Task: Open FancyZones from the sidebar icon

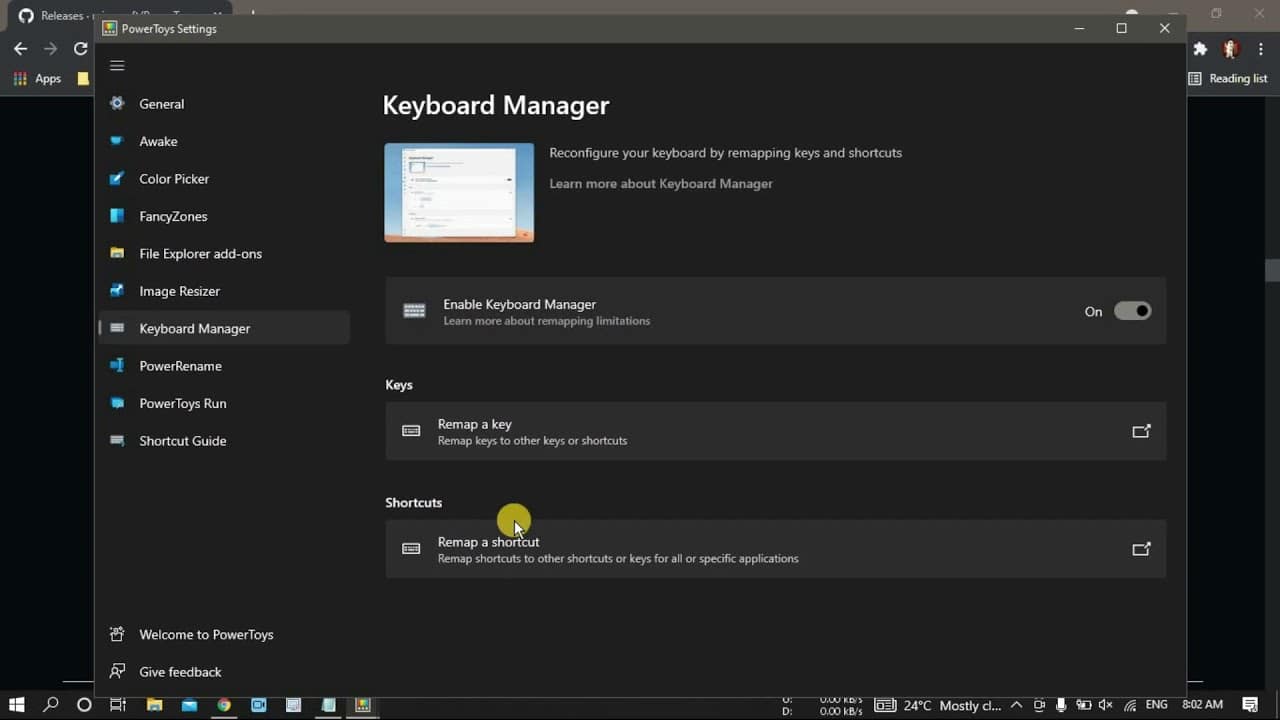Action: 118,216
